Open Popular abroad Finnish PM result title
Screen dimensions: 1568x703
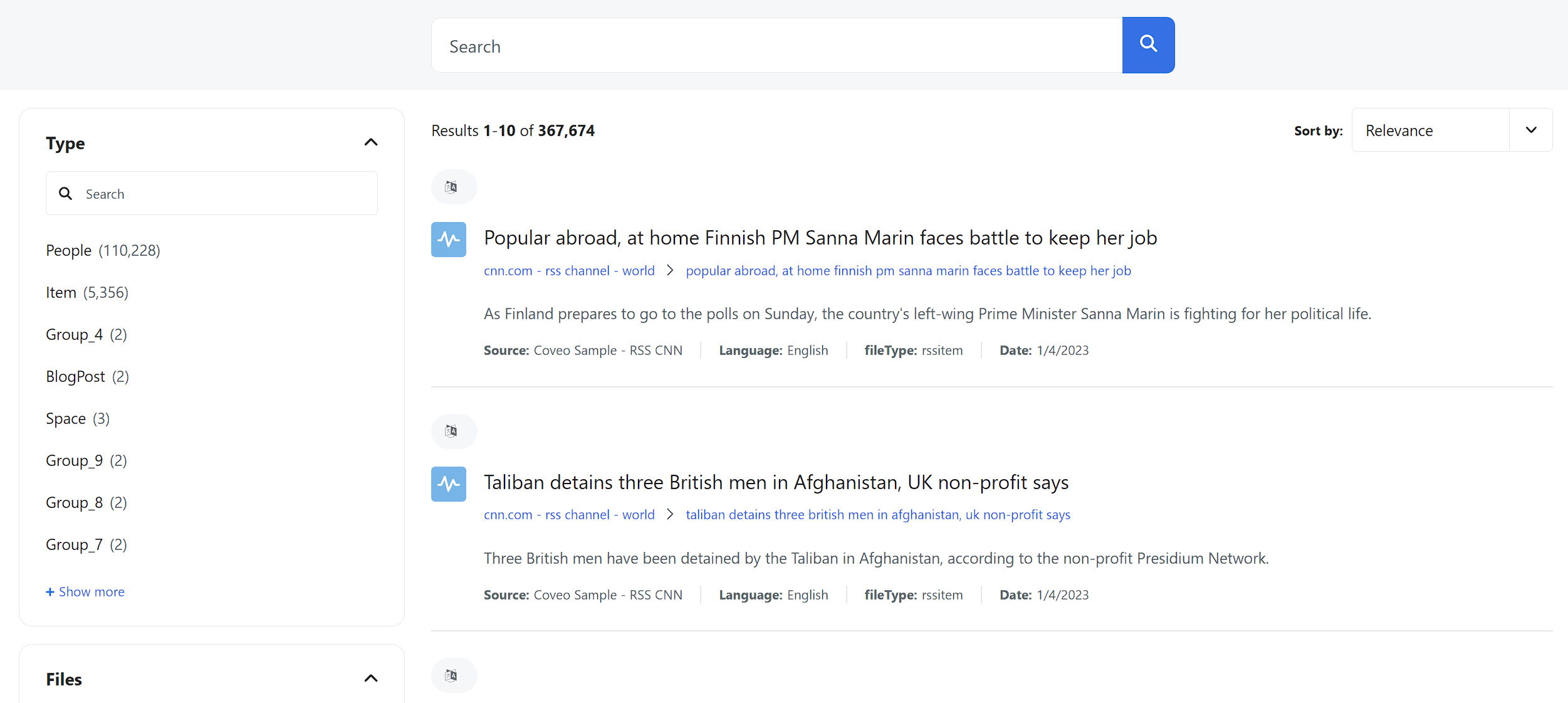coord(820,238)
